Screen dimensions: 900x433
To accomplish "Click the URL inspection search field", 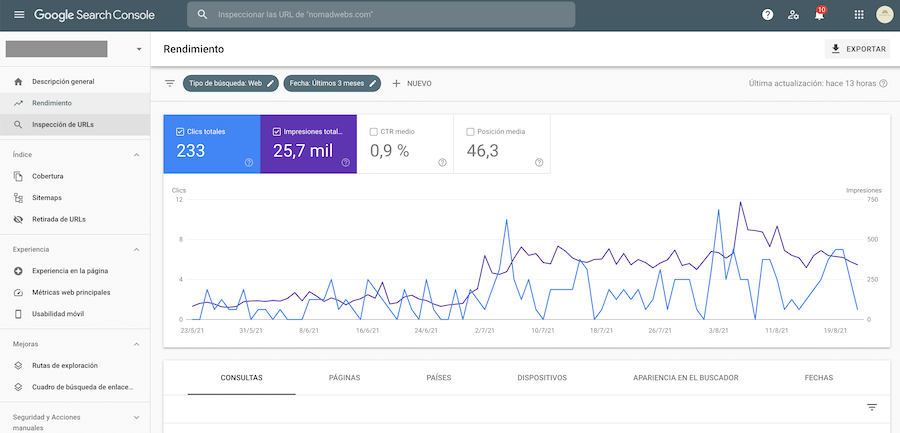I will point(381,14).
